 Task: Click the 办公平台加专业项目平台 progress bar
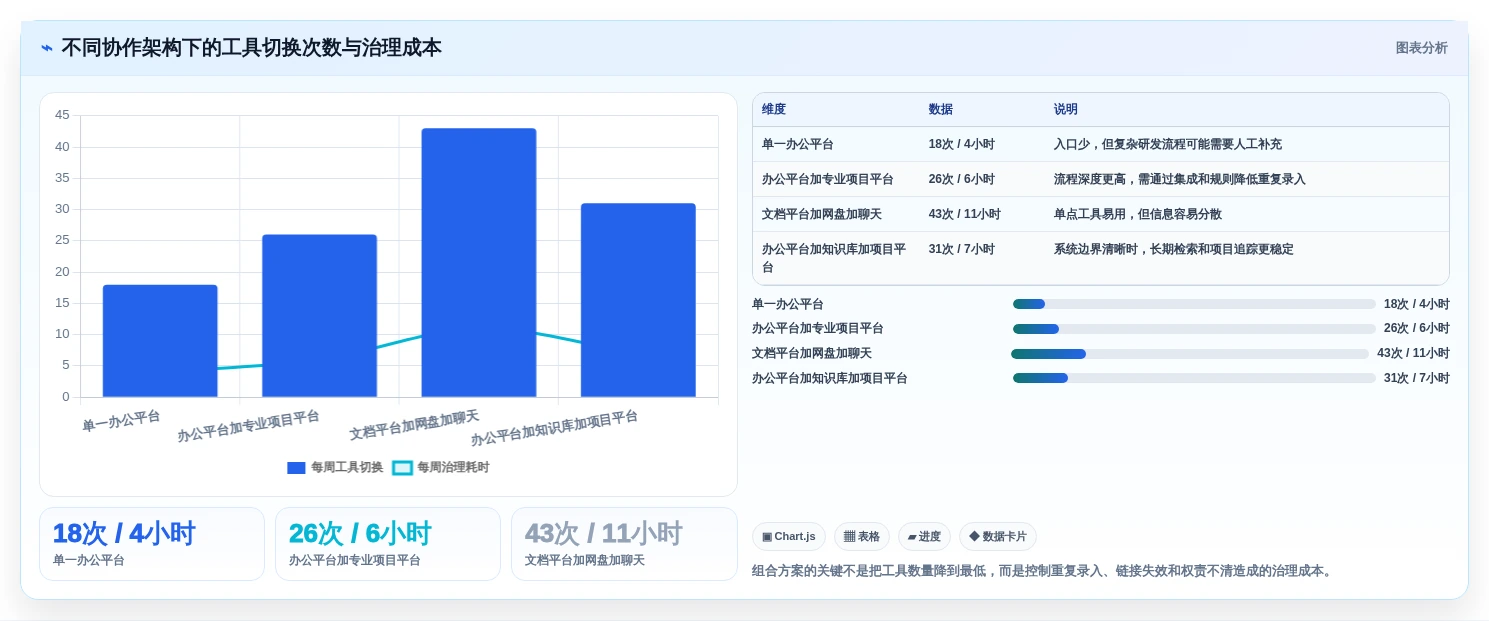coord(1194,328)
